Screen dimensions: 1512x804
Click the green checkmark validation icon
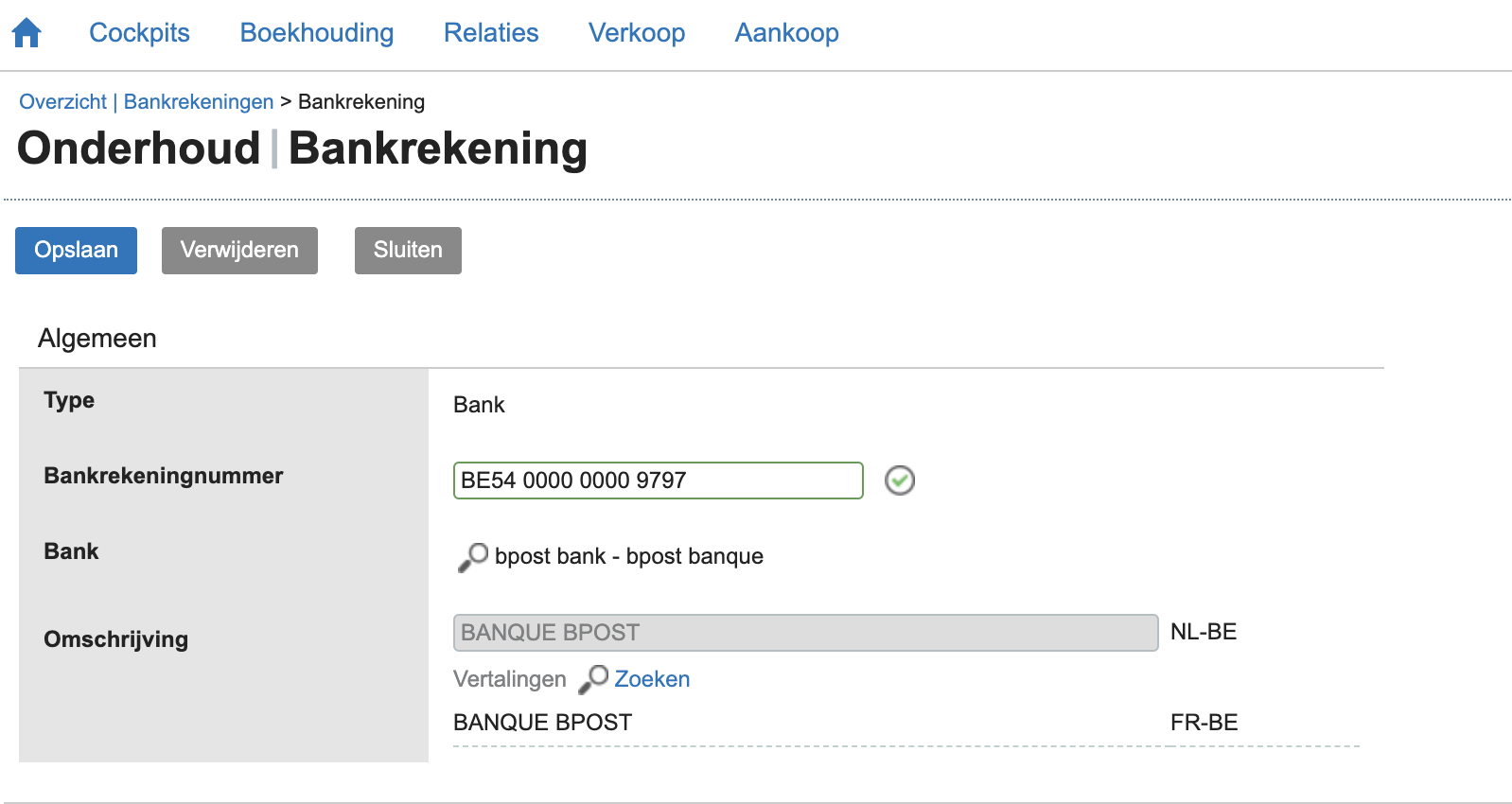pos(900,481)
